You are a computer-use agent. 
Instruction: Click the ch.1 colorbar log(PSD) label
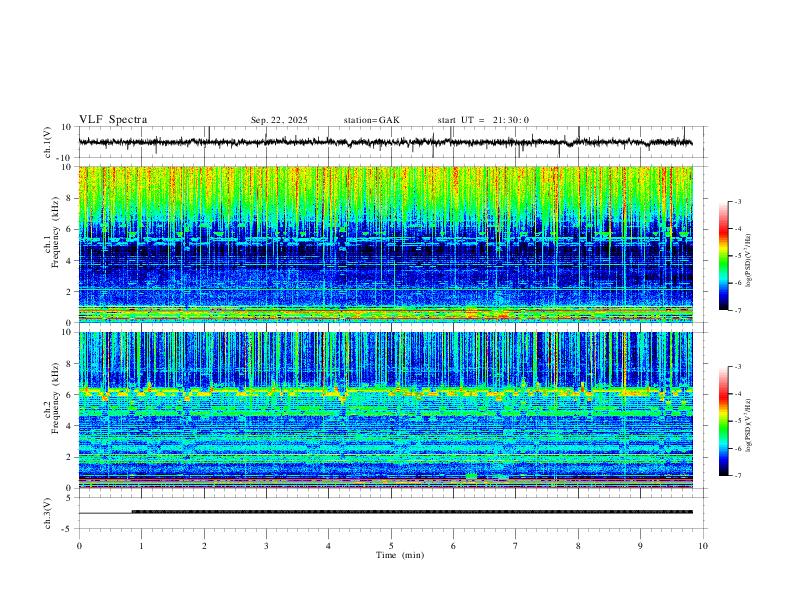pyautogui.click(x=748, y=261)
